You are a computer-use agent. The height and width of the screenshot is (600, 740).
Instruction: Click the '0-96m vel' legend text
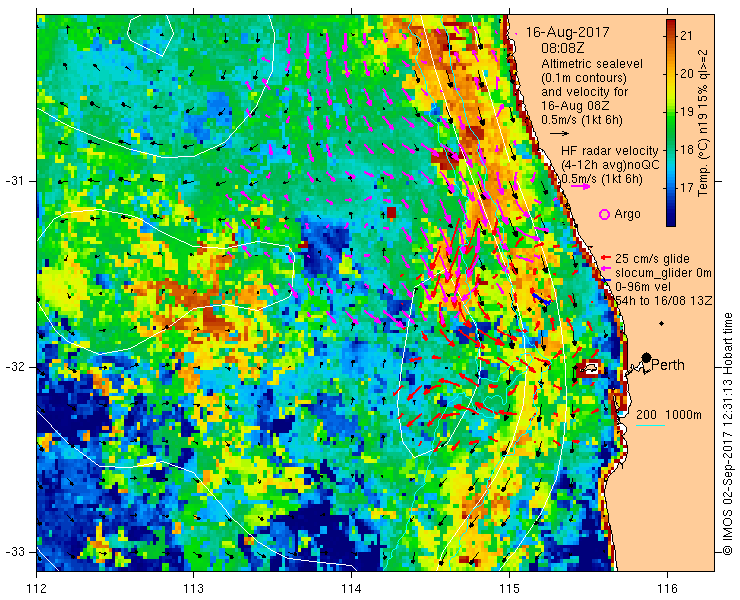[x=643, y=287]
